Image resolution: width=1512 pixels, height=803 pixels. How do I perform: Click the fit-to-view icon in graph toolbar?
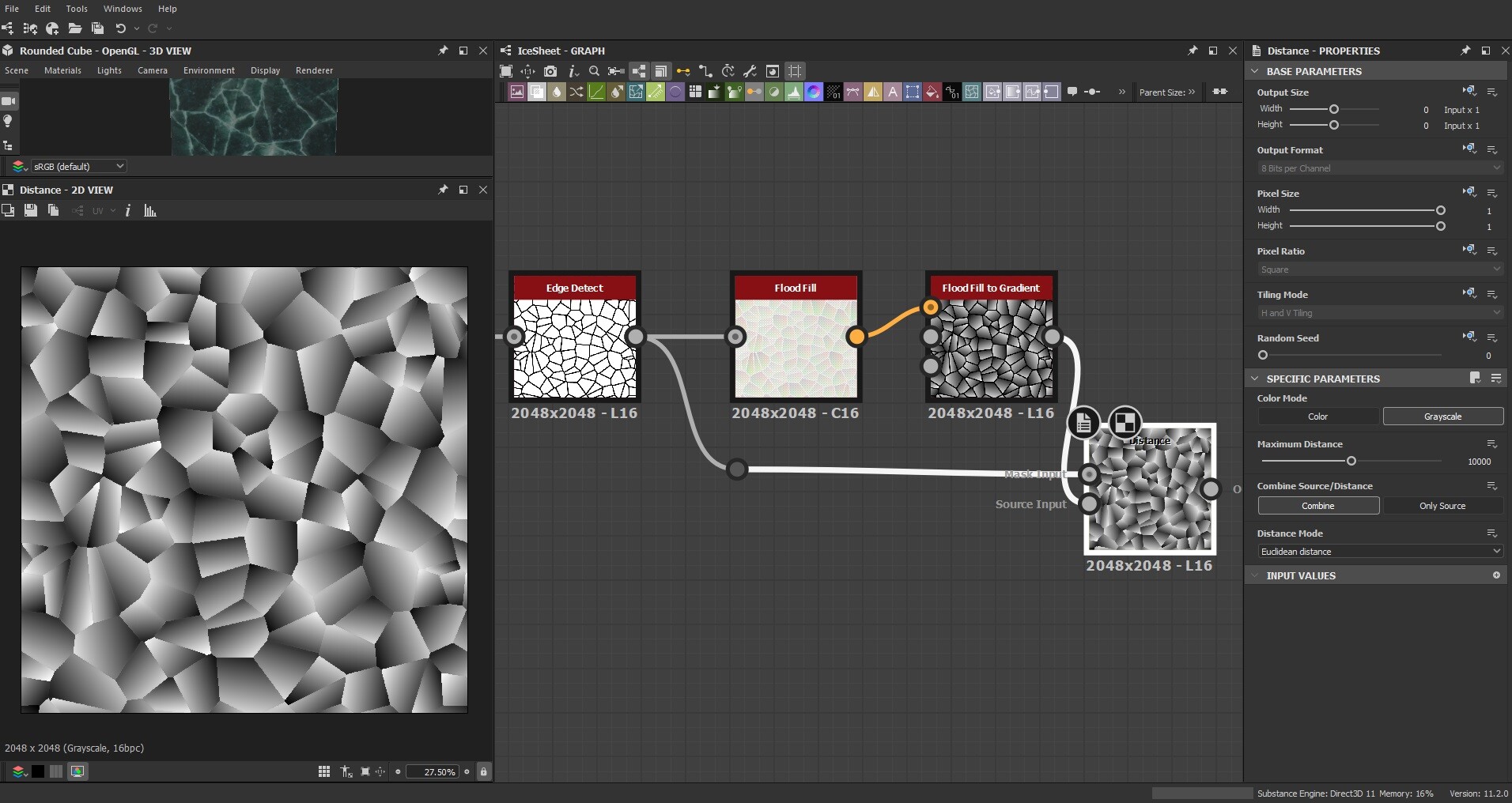click(x=506, y=71)
